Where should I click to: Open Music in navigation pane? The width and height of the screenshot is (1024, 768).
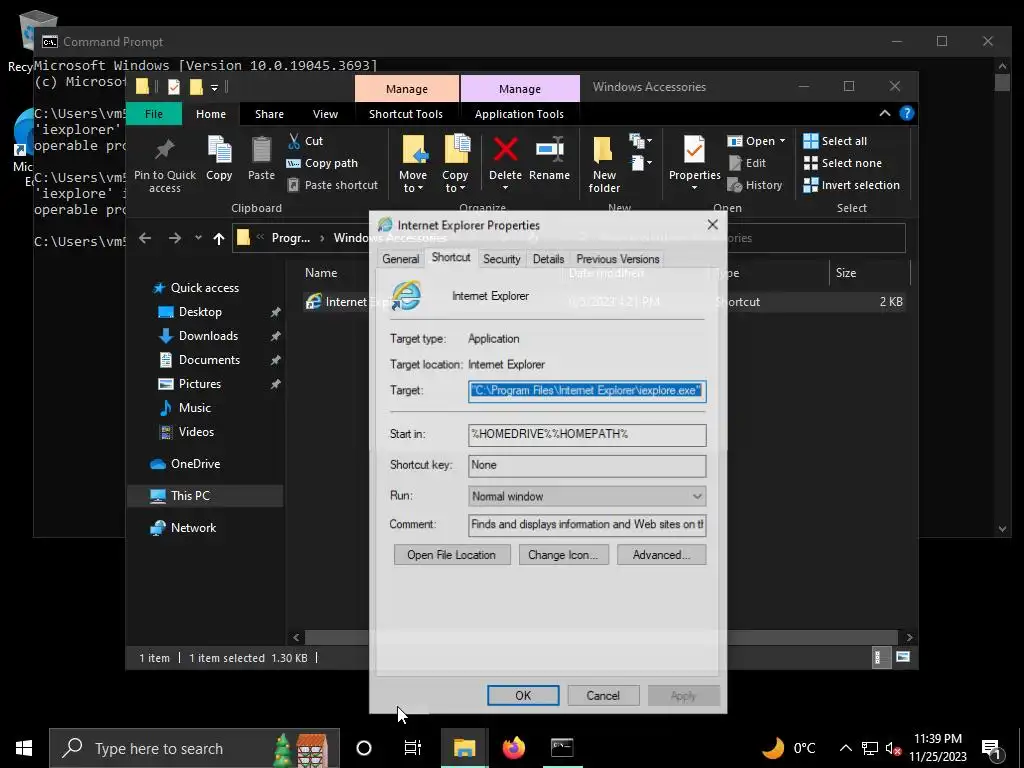(x=185, y=408)
